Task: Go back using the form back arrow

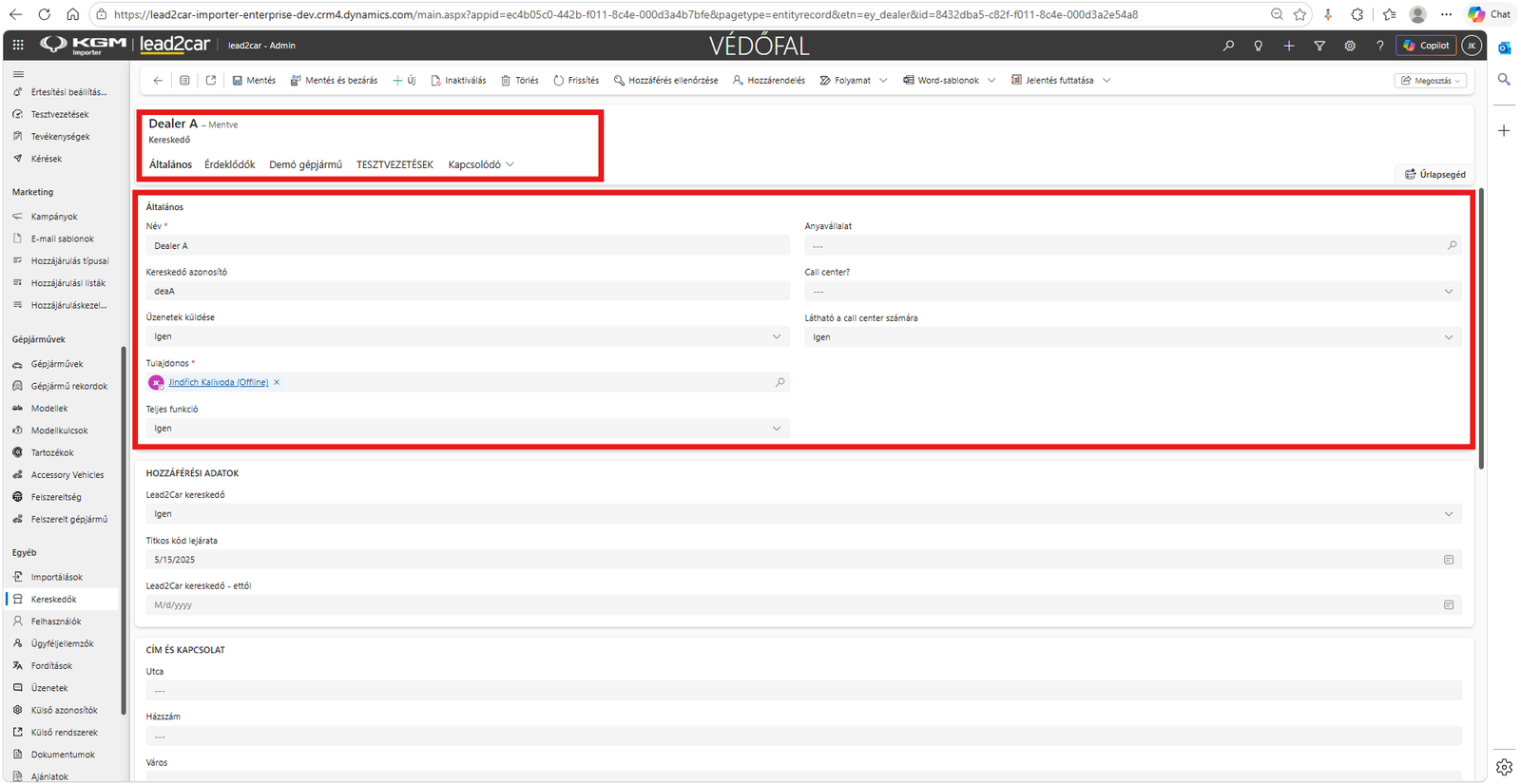Action: click(158, 81)
